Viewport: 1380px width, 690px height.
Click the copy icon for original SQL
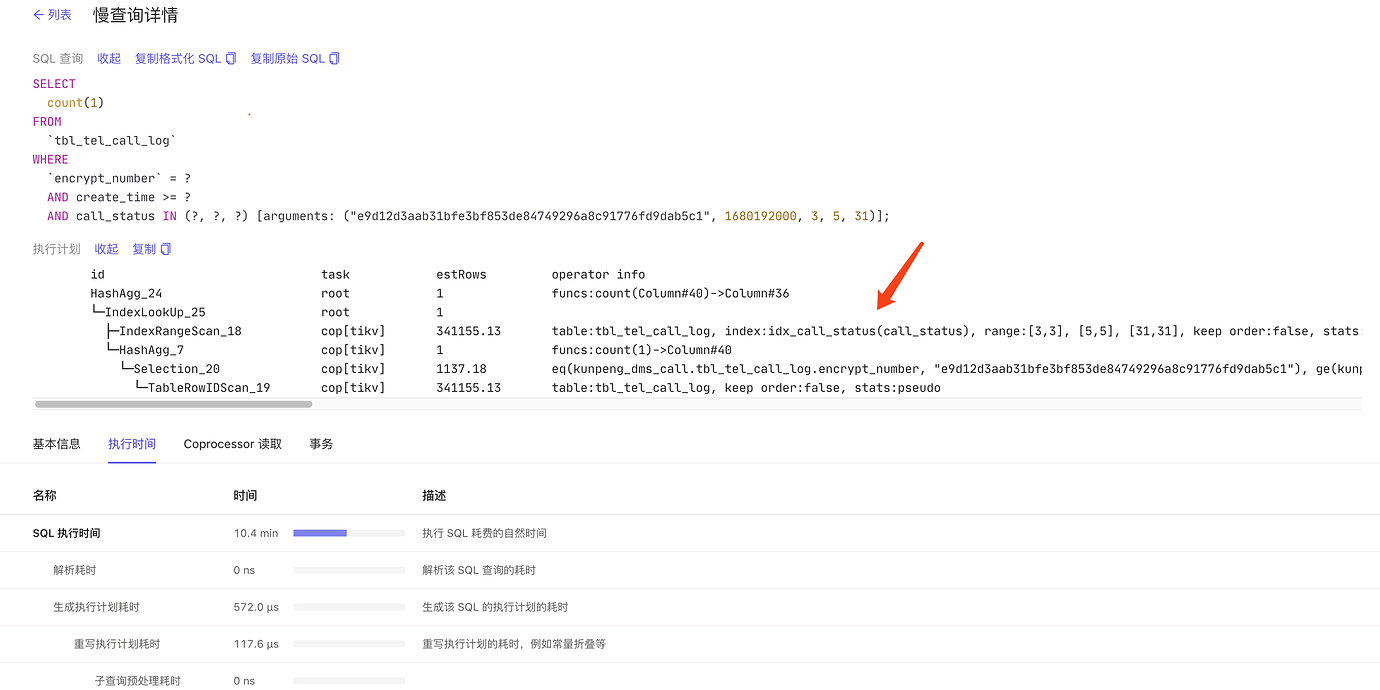coord(335,59)
